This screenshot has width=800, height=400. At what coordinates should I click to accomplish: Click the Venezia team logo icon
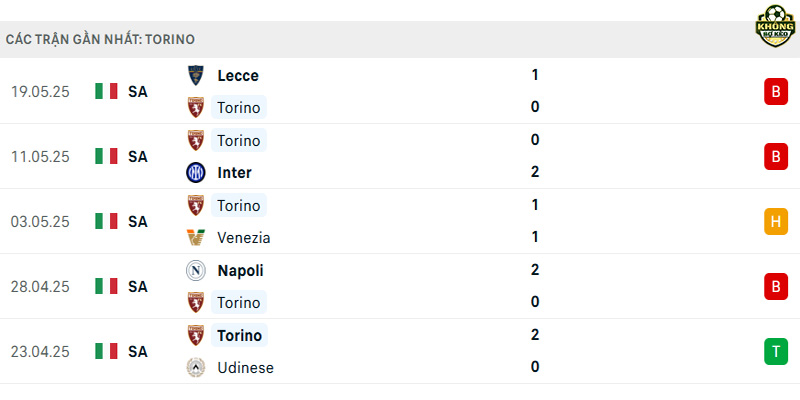(196, 238)
